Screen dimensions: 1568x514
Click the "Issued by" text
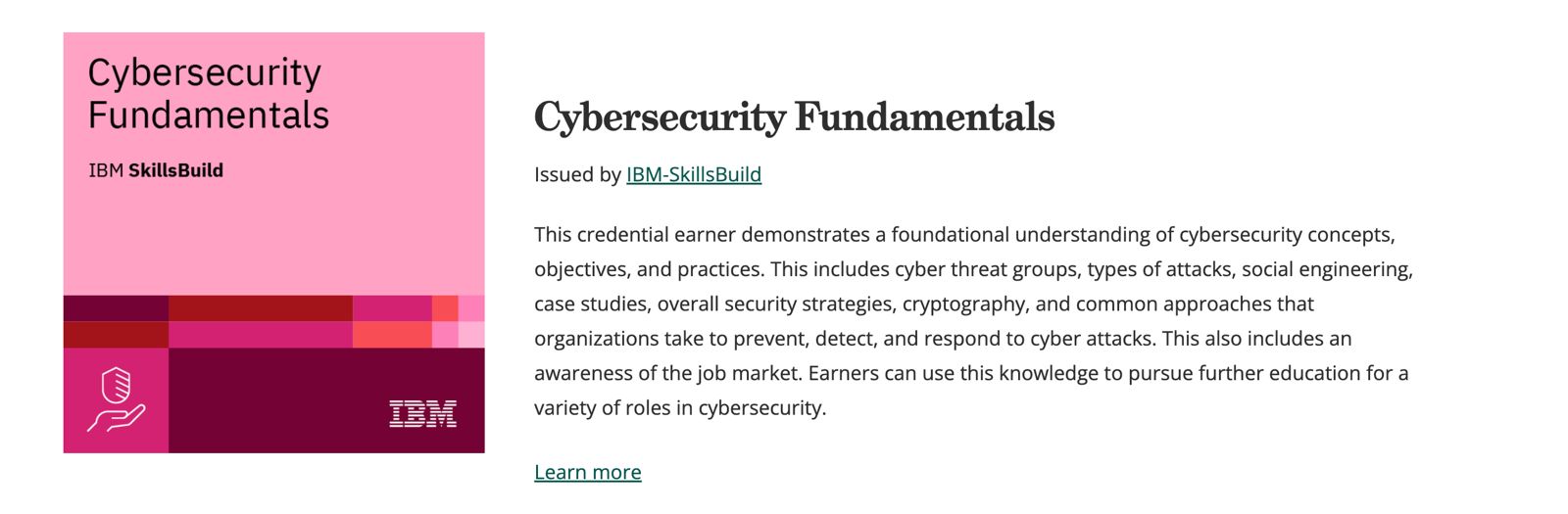click(x=577, y=174)
